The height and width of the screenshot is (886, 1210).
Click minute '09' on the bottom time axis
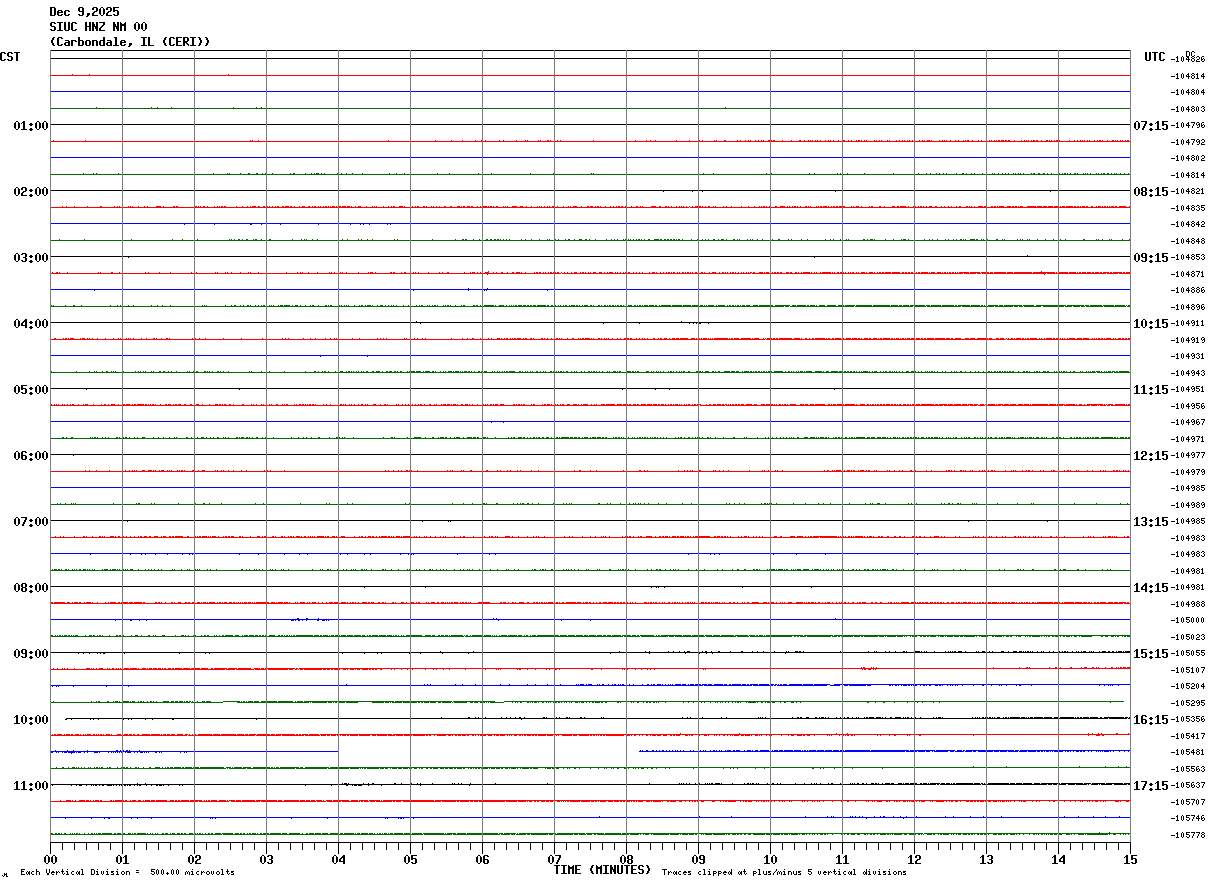(698, 859)
